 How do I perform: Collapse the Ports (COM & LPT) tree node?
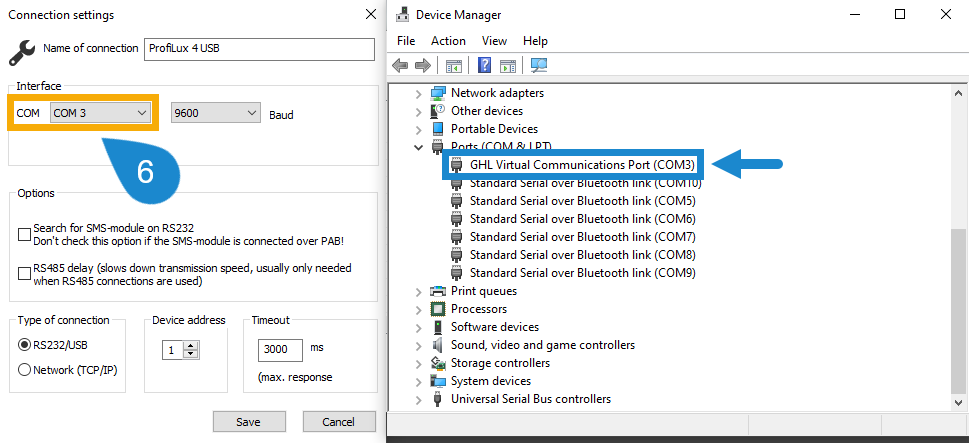tap(418, 147)
